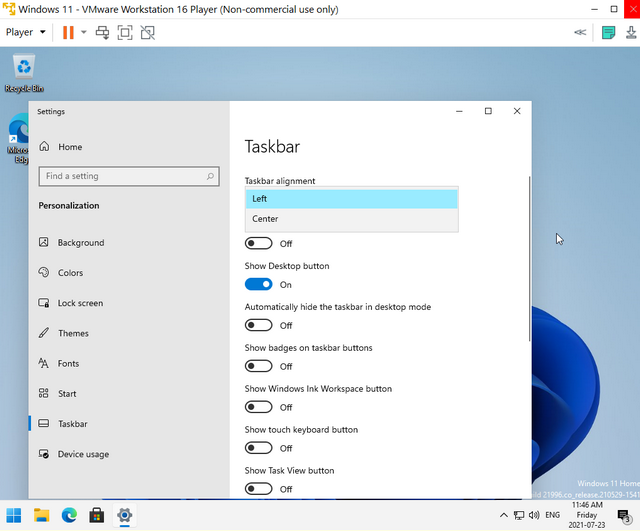Minimize the Settings window
Image resolution: width=640 pixels, height=531 pixels.
click(459, 111)
